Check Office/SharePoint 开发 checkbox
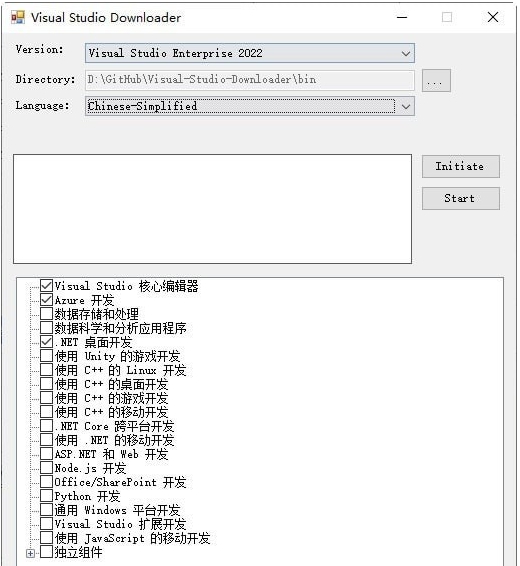Viewport: 520px width, 566px height. pyautogui.click(x=47, y=482)
